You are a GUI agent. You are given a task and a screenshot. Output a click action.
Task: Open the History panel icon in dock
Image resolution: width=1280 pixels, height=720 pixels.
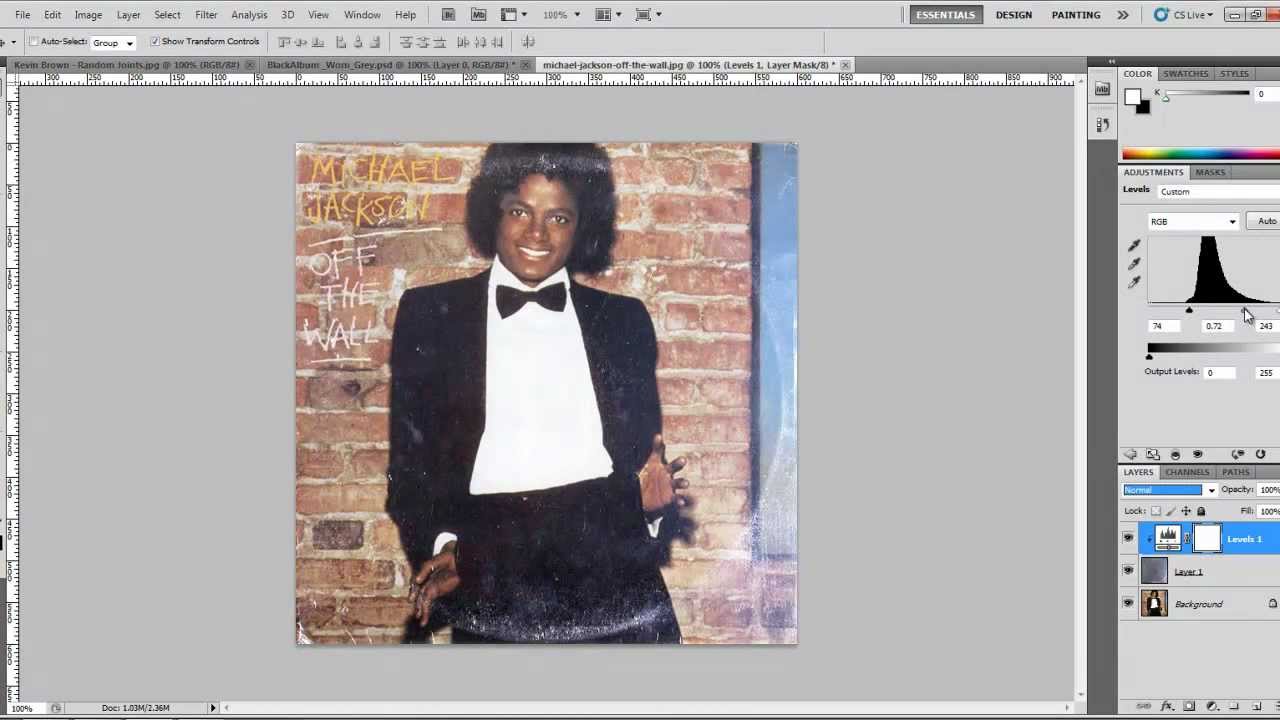(1102, 125)
